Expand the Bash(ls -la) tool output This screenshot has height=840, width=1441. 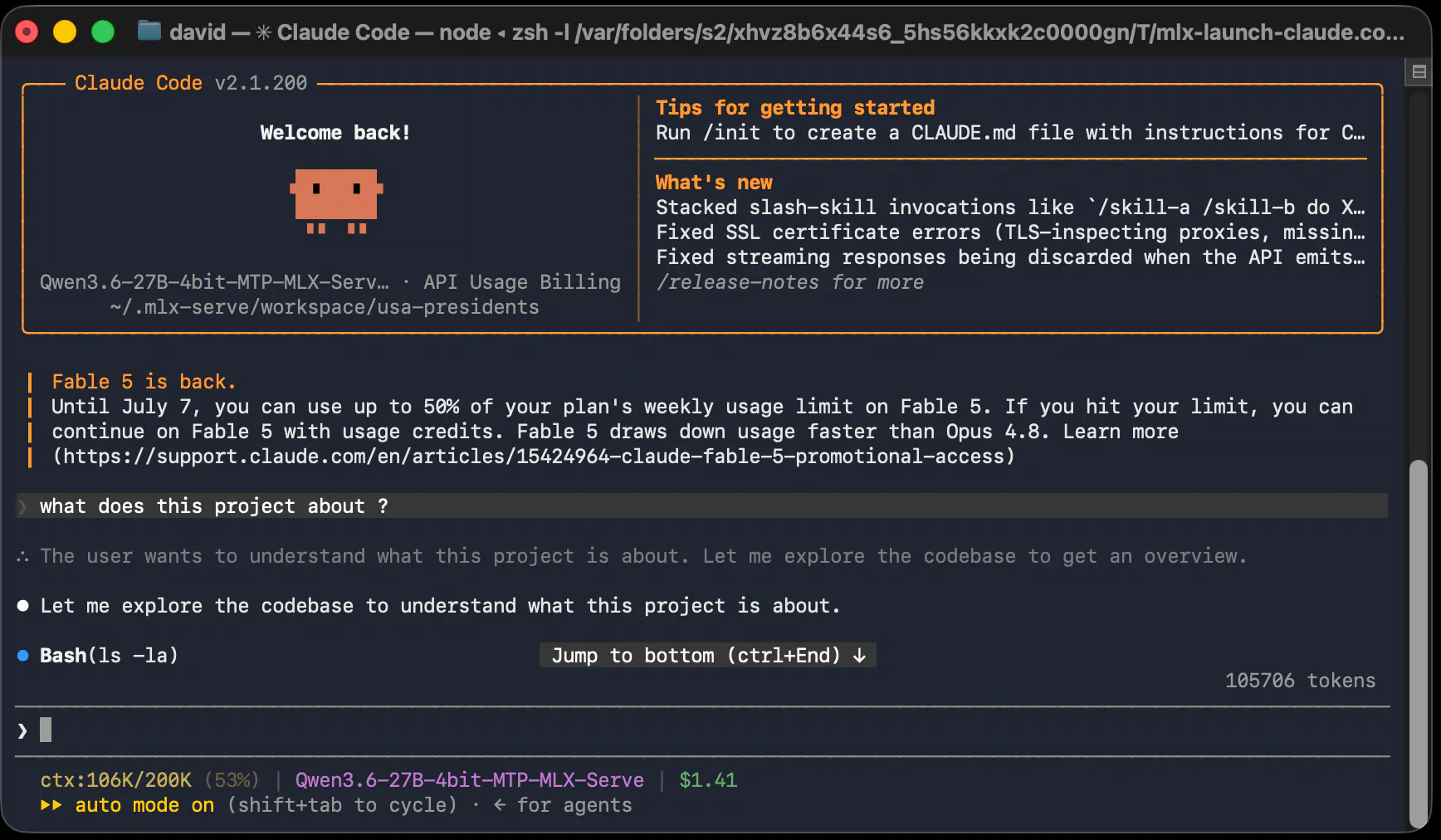tap(109, 656)
